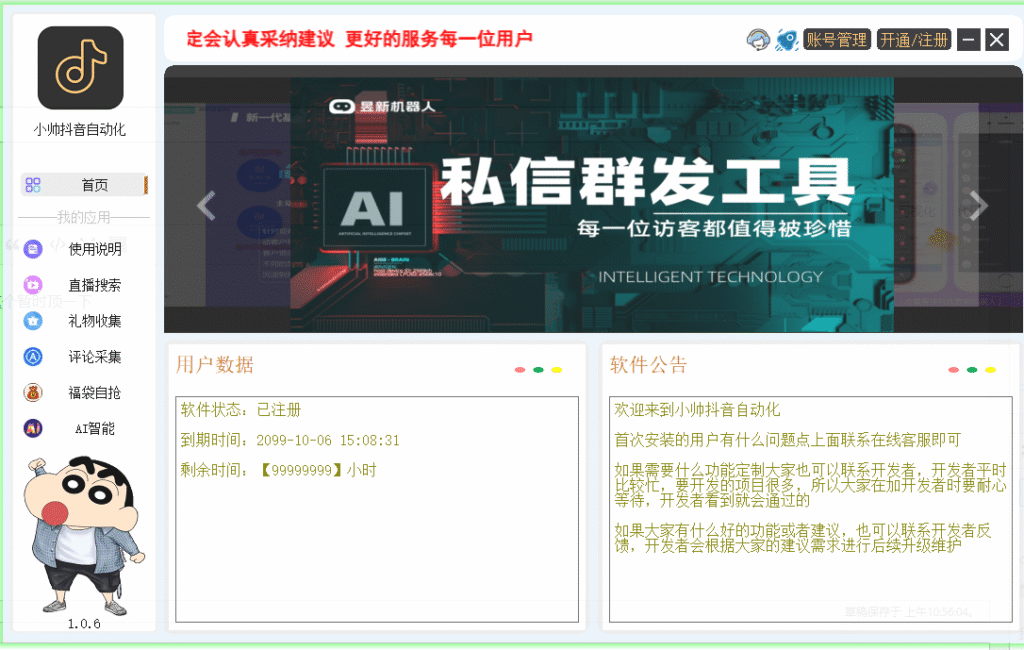Launch the 评论采集 comment collection icon

pos(31,356)
